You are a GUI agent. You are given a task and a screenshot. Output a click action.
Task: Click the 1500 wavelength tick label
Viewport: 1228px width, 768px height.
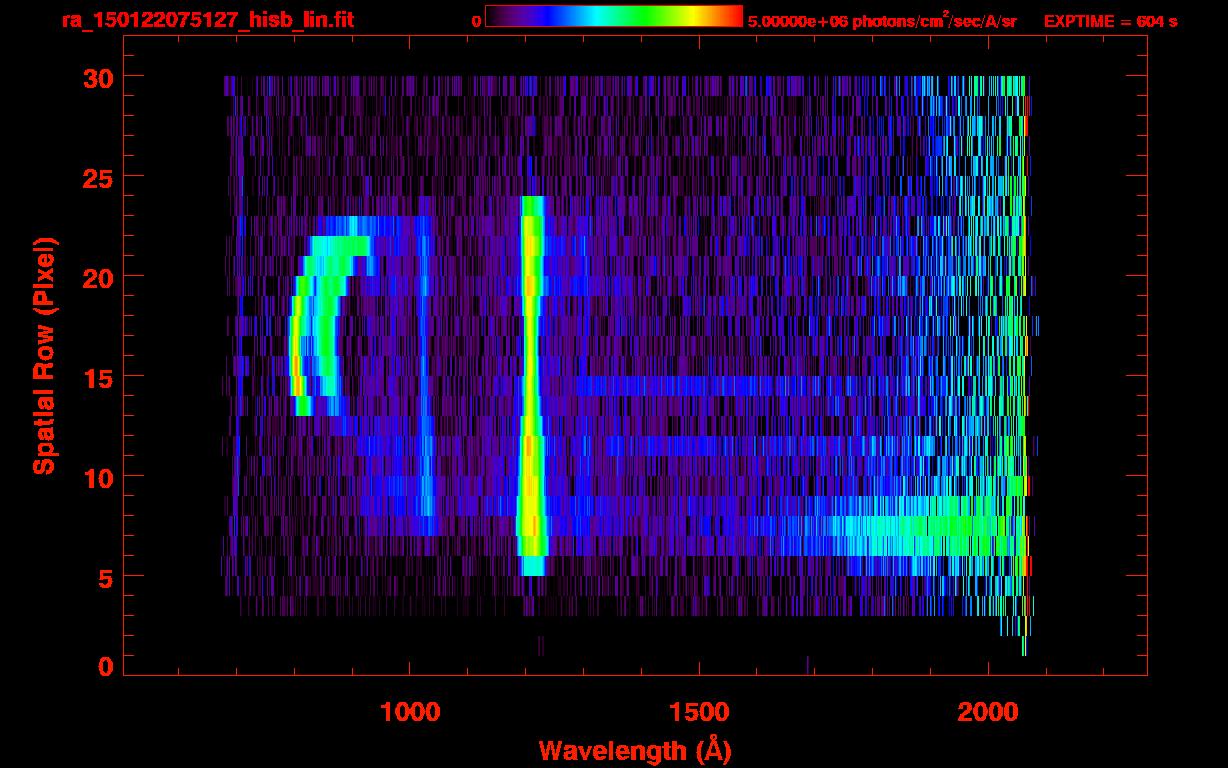[699, 711]
